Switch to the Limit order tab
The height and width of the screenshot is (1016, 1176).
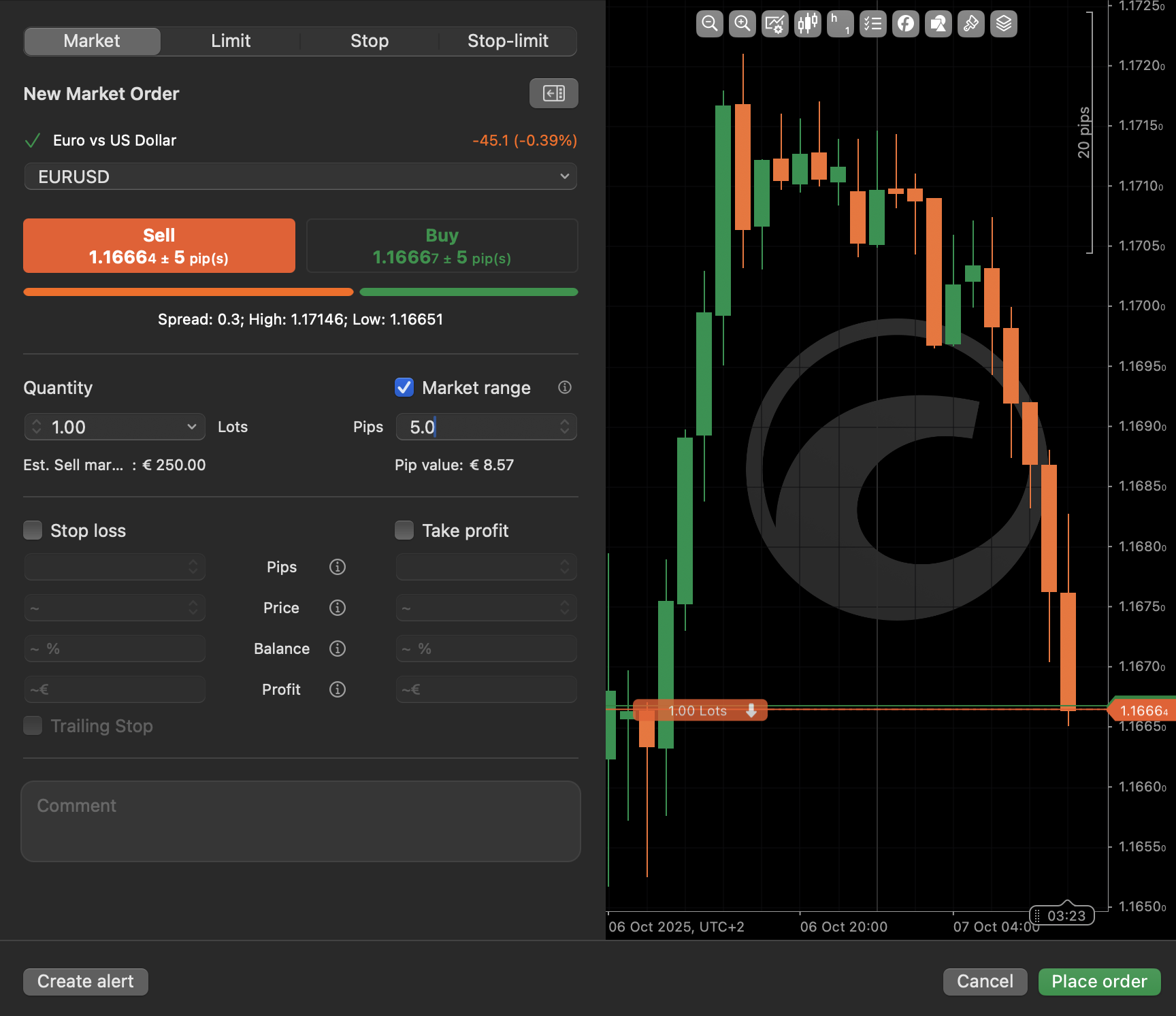point(231,41)
